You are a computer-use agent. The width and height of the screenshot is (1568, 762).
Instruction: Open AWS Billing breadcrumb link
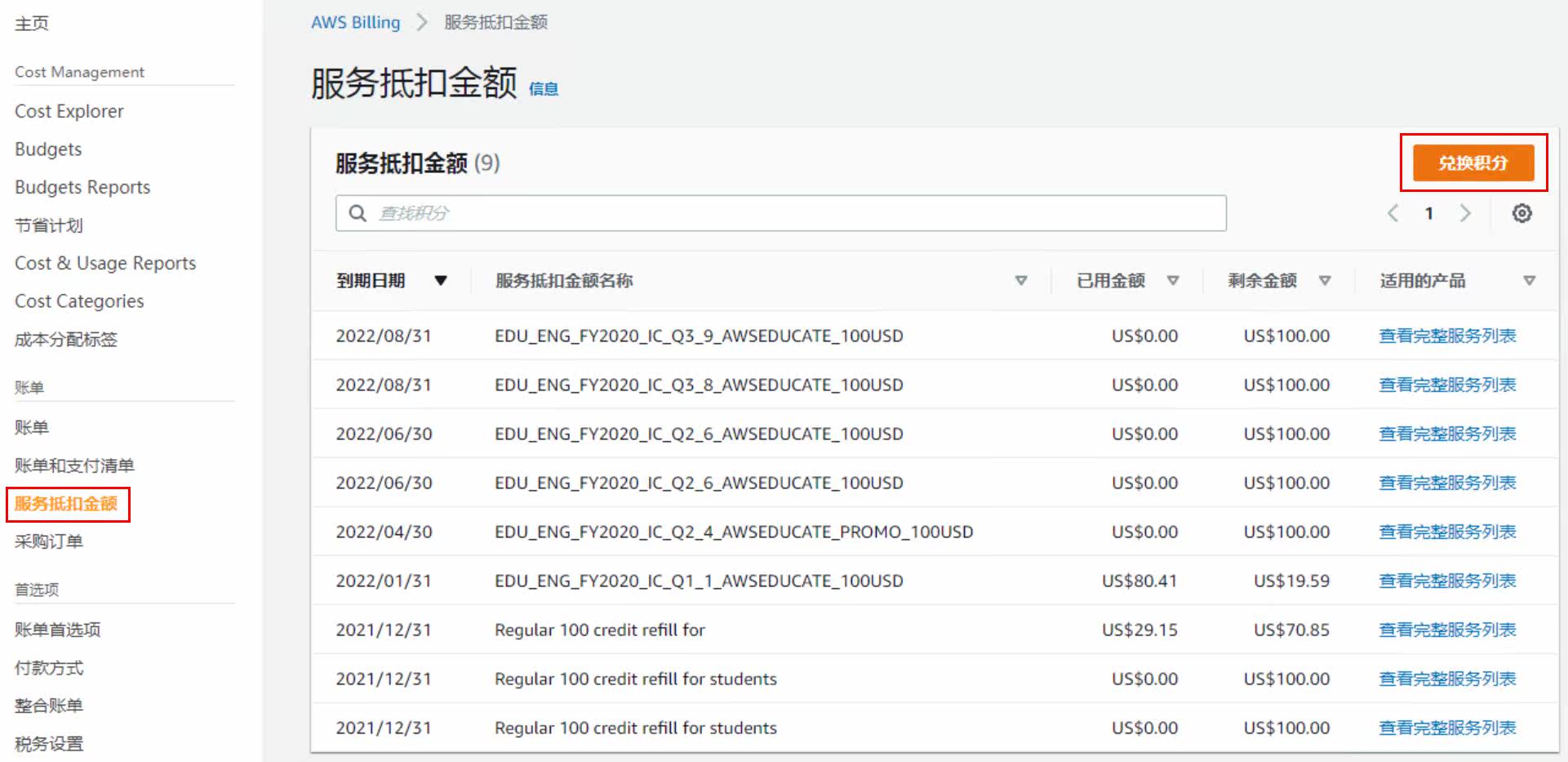click(x=356, y=22)
